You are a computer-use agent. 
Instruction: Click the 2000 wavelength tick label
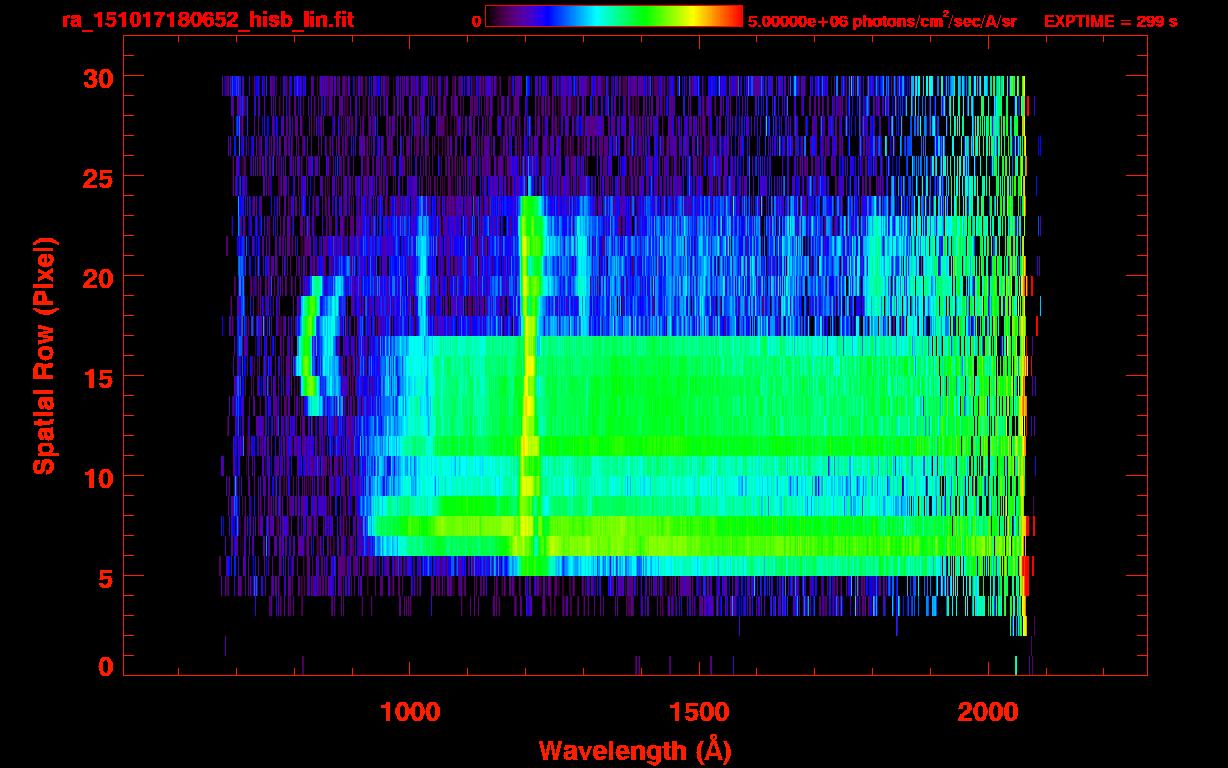click(986, 711)
